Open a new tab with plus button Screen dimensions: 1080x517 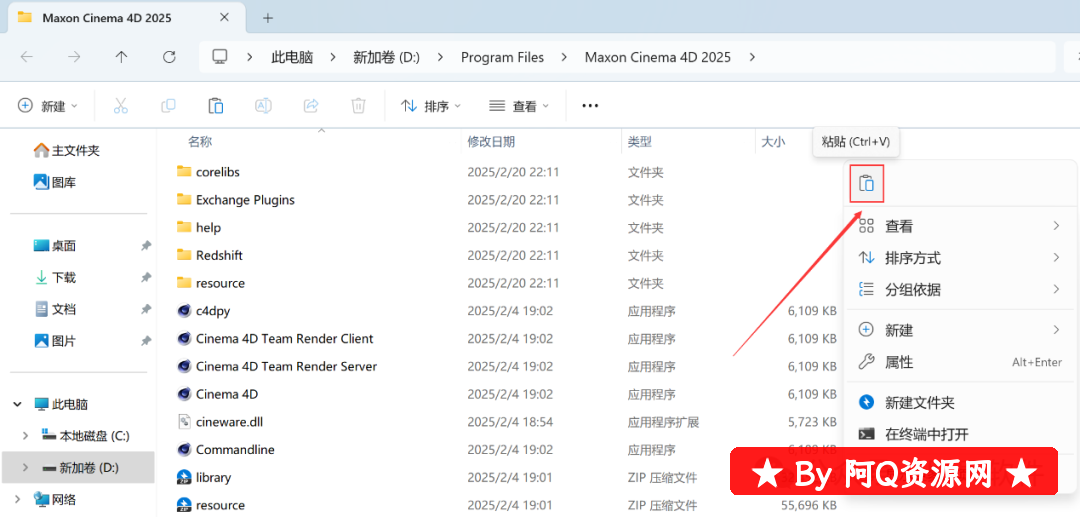(268, 18)
